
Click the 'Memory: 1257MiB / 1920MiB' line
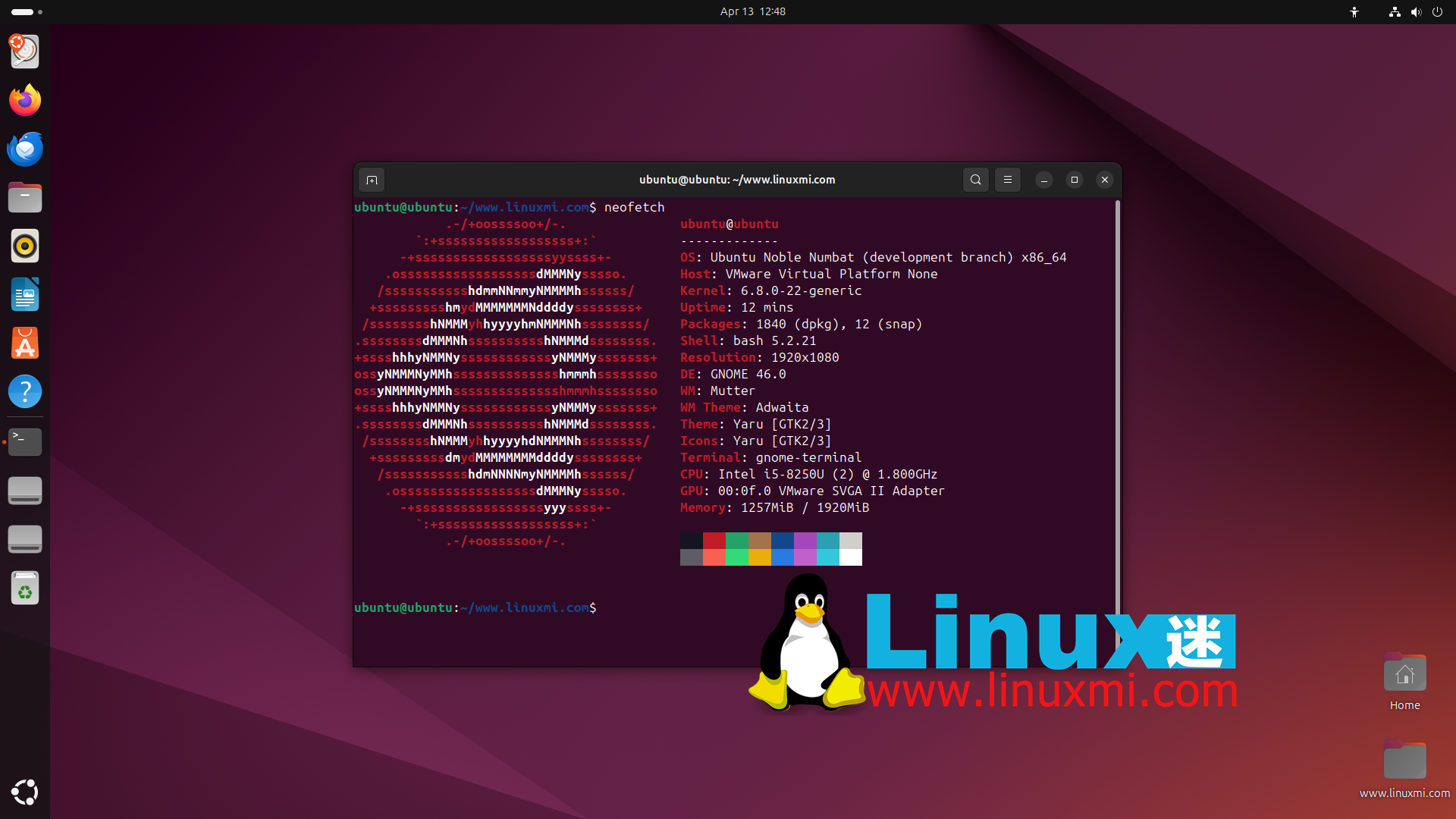tap(774, 507)
